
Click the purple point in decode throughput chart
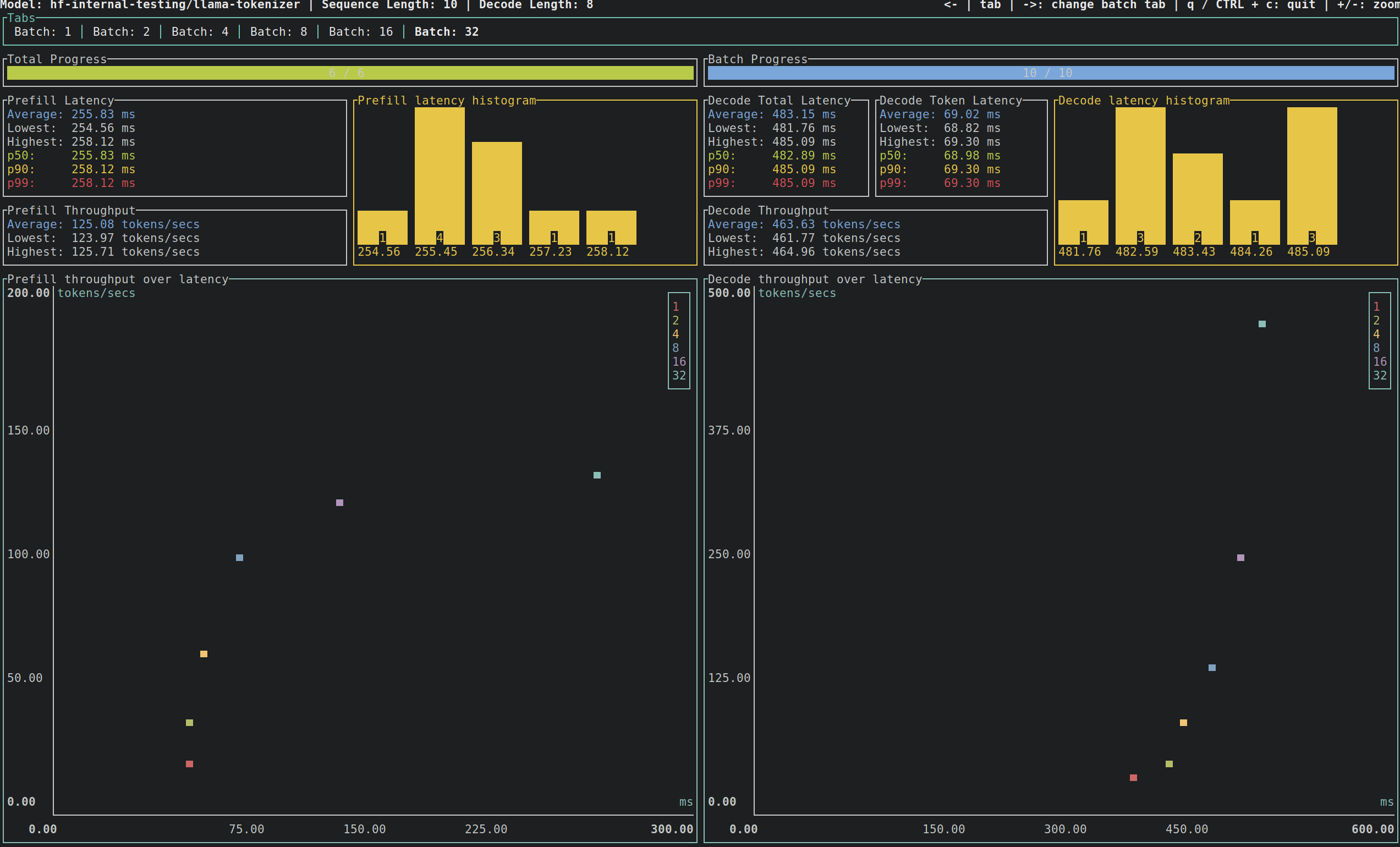point(1240,558)
